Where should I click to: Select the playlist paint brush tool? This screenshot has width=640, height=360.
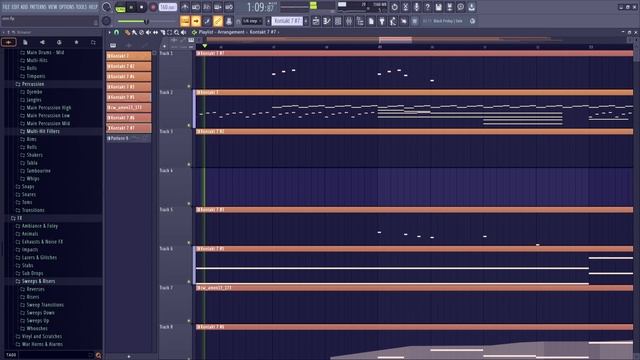click(x=134, y=32)
